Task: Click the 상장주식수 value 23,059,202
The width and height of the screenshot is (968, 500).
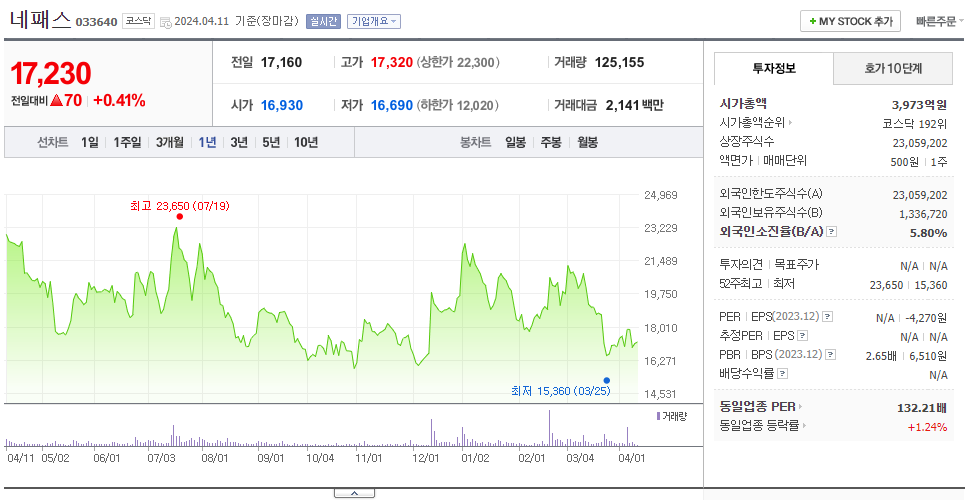Action: (x=920, y=143)
